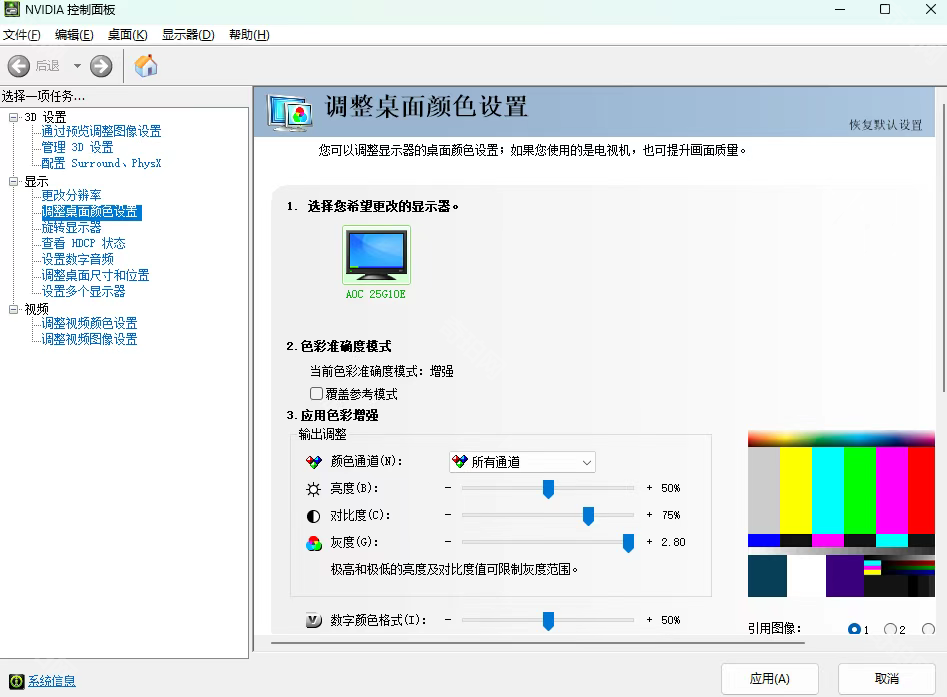Viewport: 947px width, 697px height.
Task: Open 配置 Surround、PhysX task
Action: pyautogui.click(x=101, y=163)
